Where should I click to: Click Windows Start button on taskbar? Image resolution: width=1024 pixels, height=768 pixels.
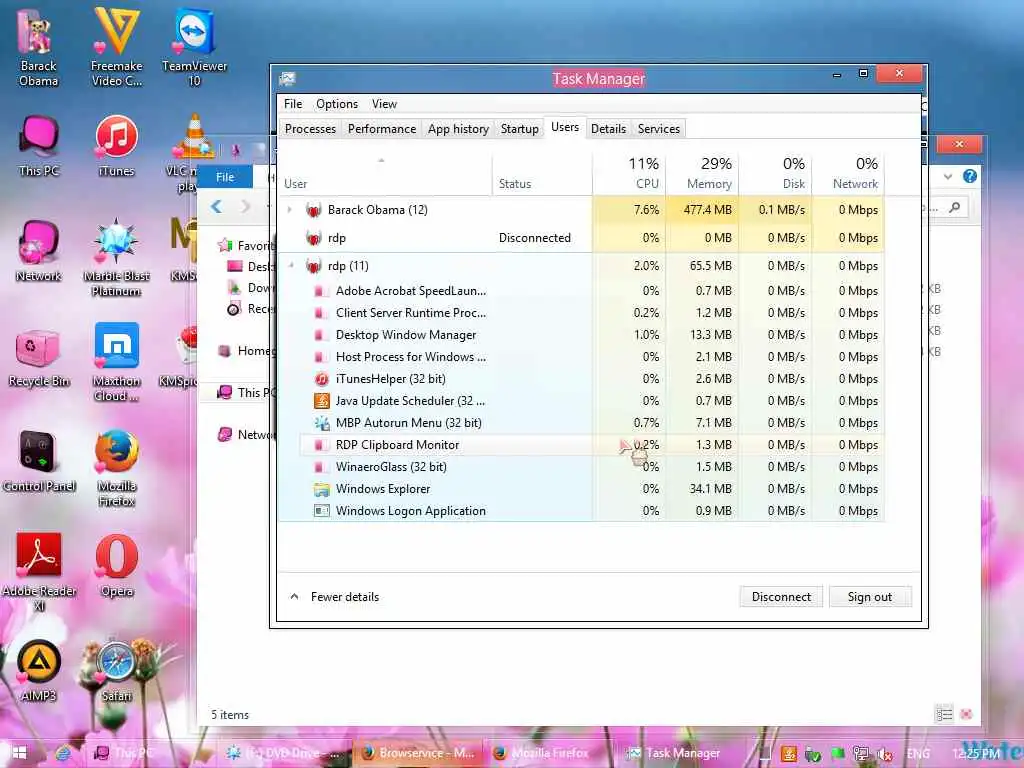tap(19, 753)
